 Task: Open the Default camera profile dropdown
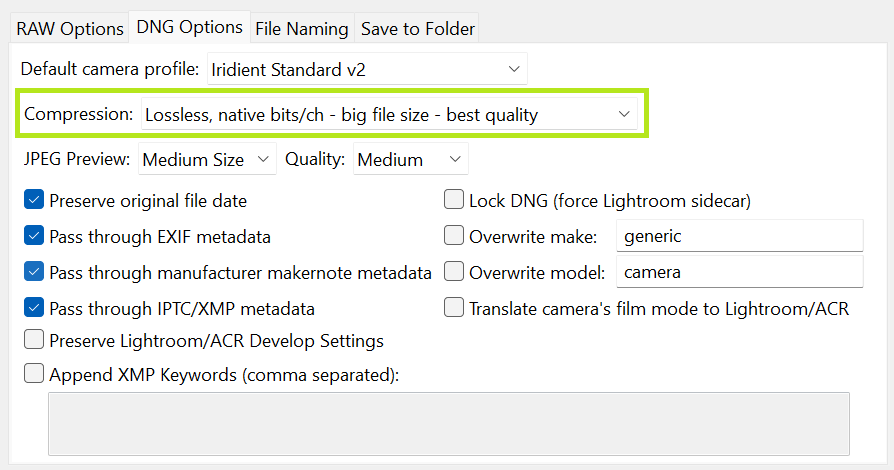[367, 70]
